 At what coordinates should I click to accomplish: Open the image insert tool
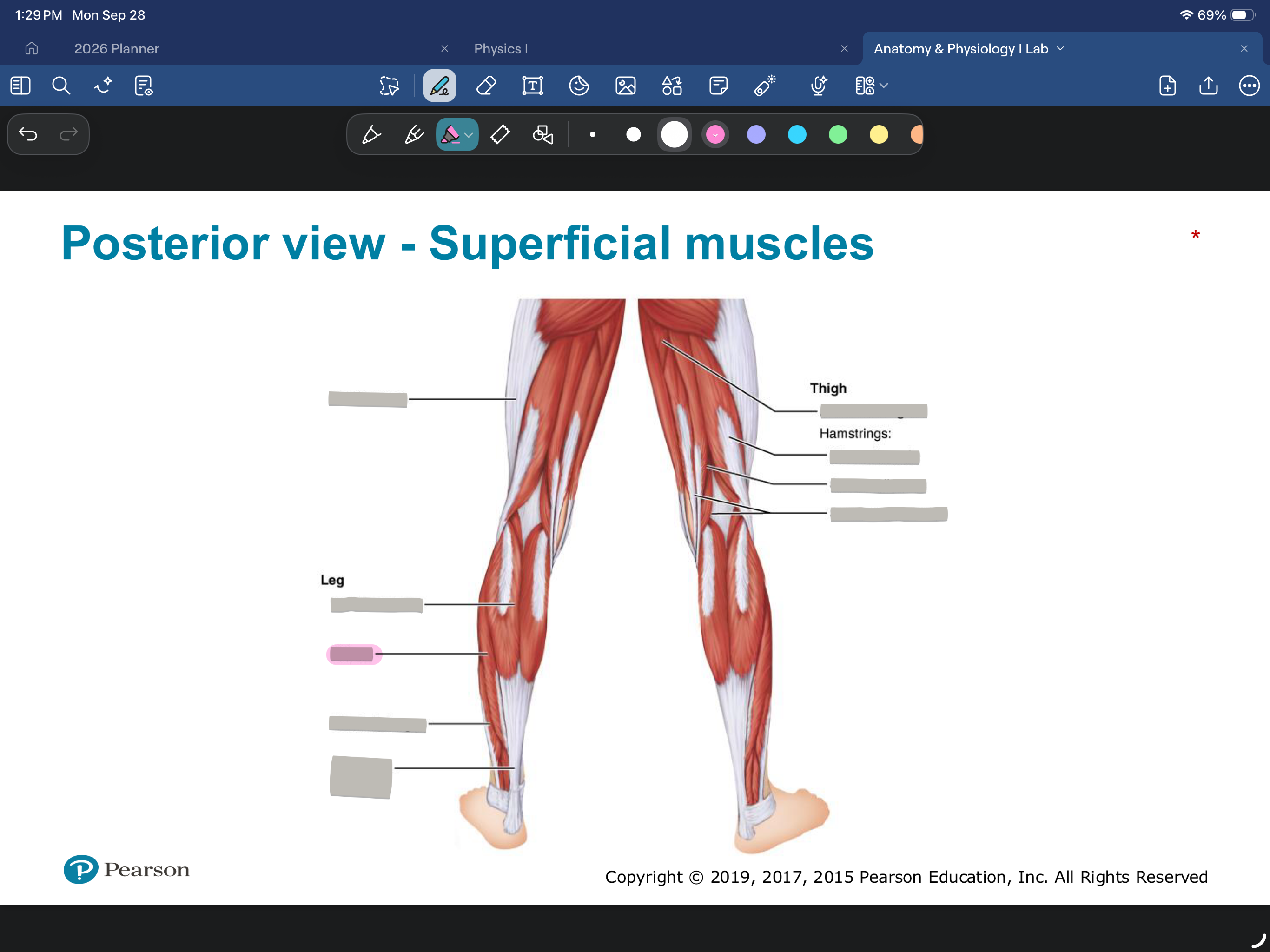coord(625,86)
